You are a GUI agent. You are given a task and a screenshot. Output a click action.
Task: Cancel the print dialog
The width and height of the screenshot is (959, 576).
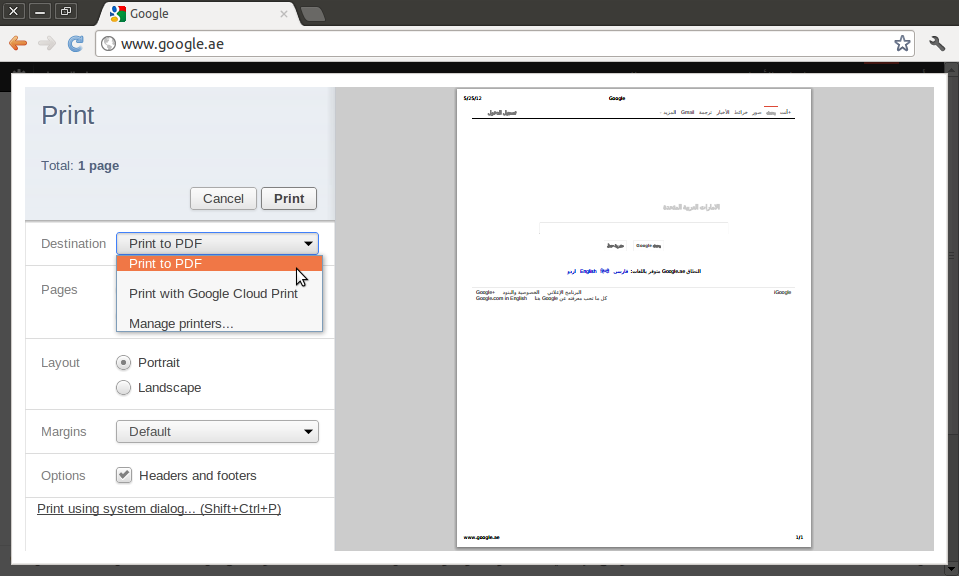pos(223,199)
